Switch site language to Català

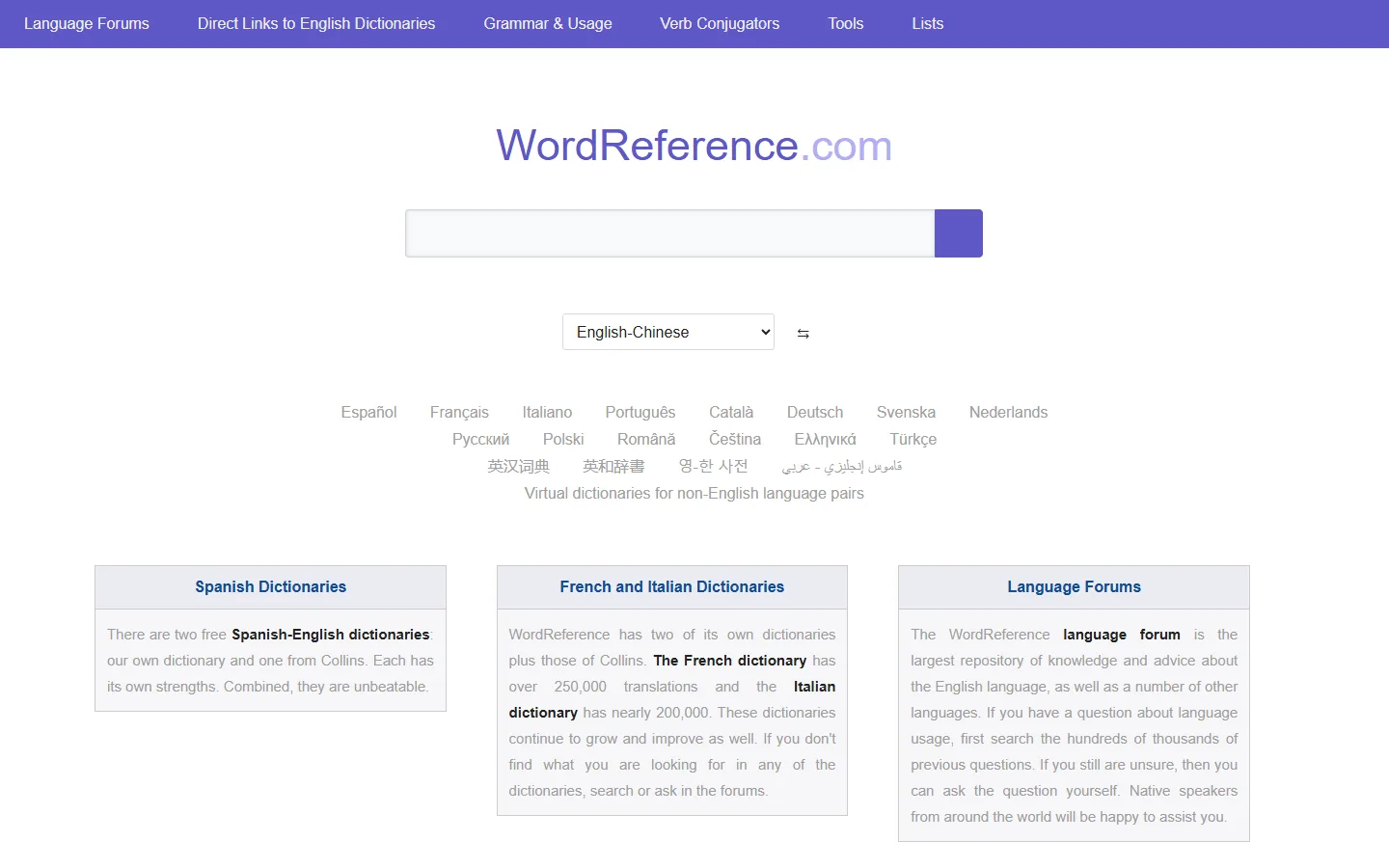tap(731, 412)
